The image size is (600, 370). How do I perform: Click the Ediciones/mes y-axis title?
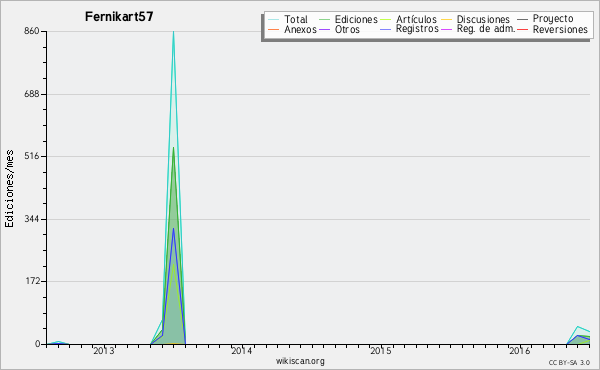9,188
